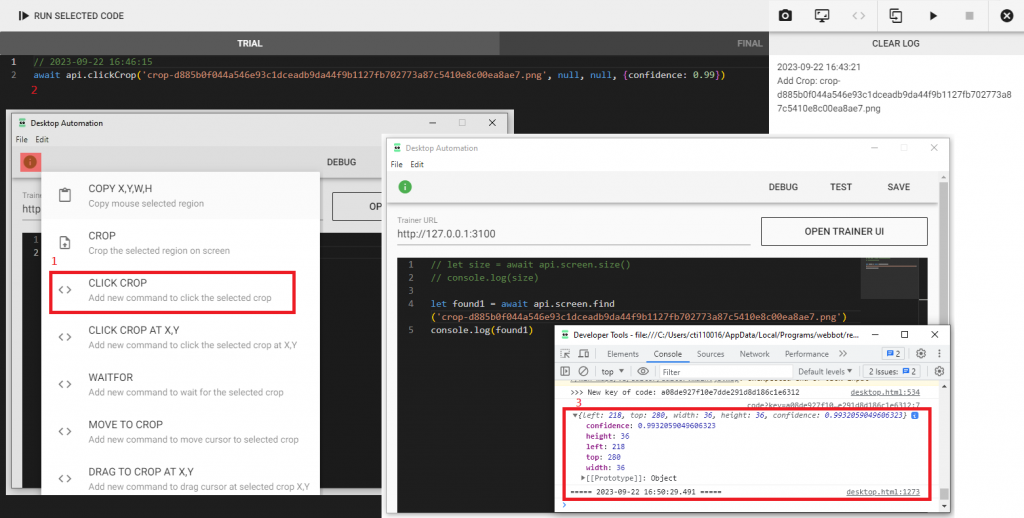Screen dimensions: 1024x518
Task: Click the code icon beside CLICK CROP AT X,Y
Action: coord(65,337)
